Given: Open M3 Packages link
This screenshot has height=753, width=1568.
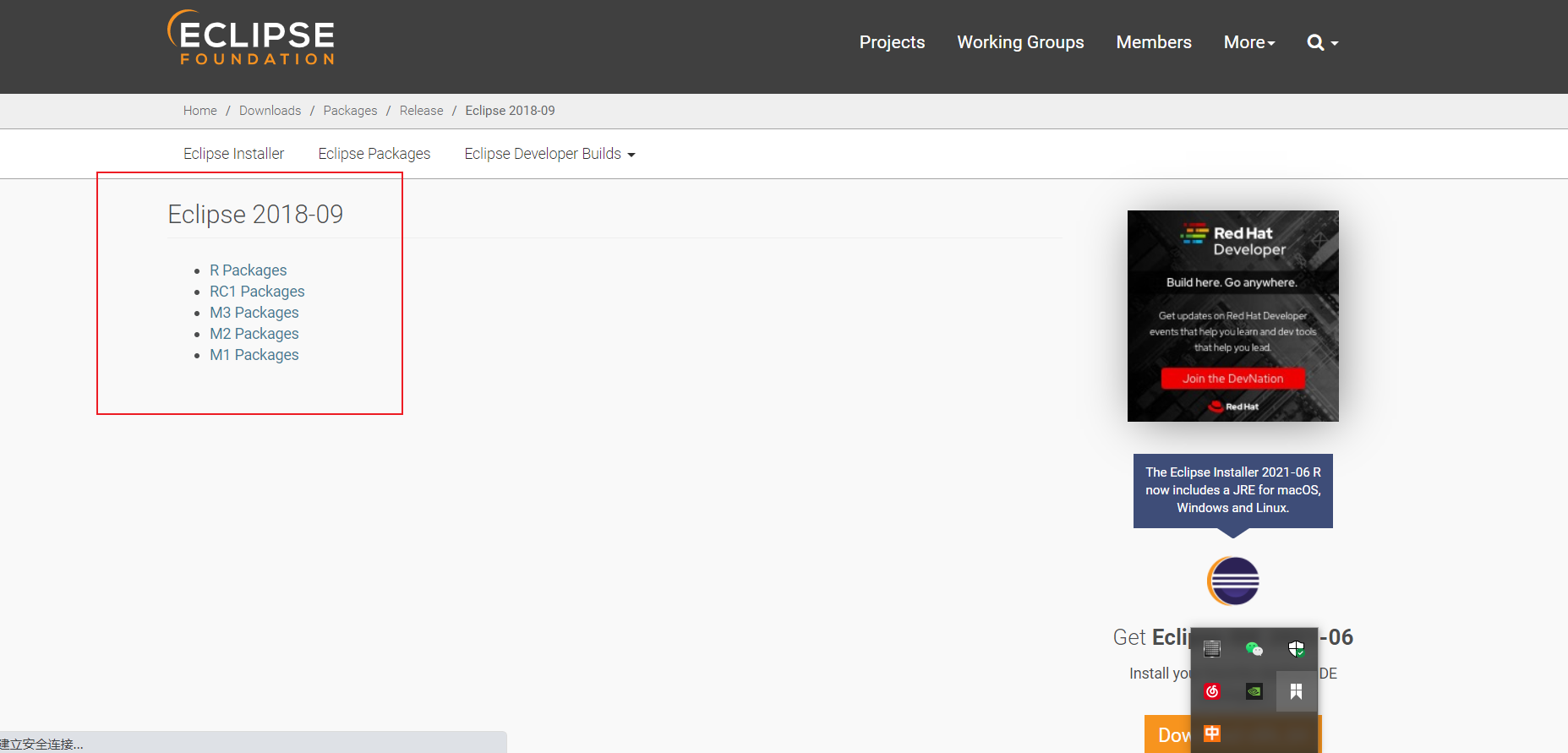Looking at the screenshot, I should pos(254,313).
